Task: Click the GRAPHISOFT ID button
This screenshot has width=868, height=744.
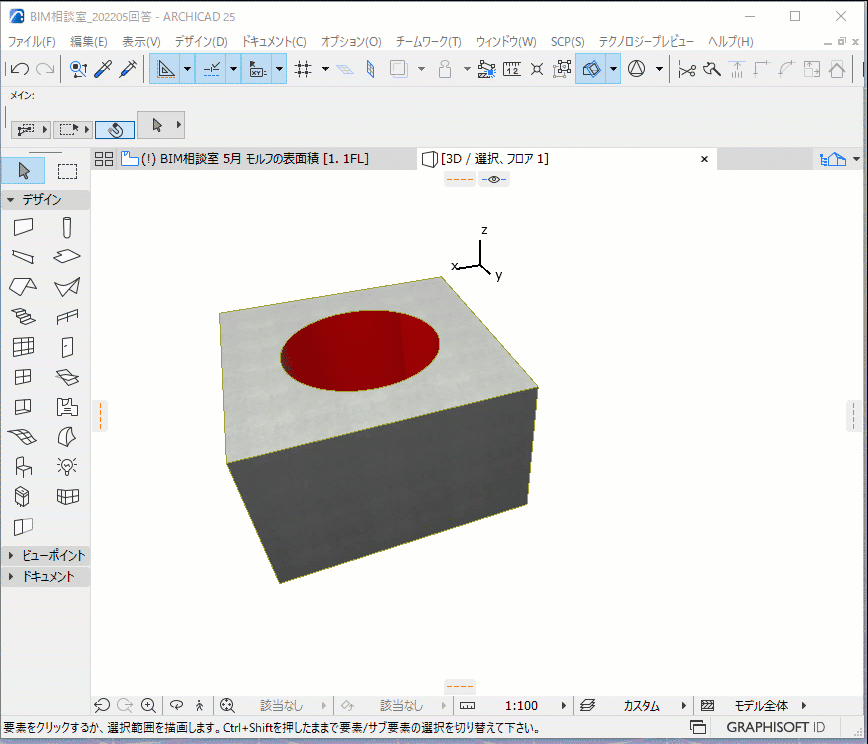Action: coord(776,727)
